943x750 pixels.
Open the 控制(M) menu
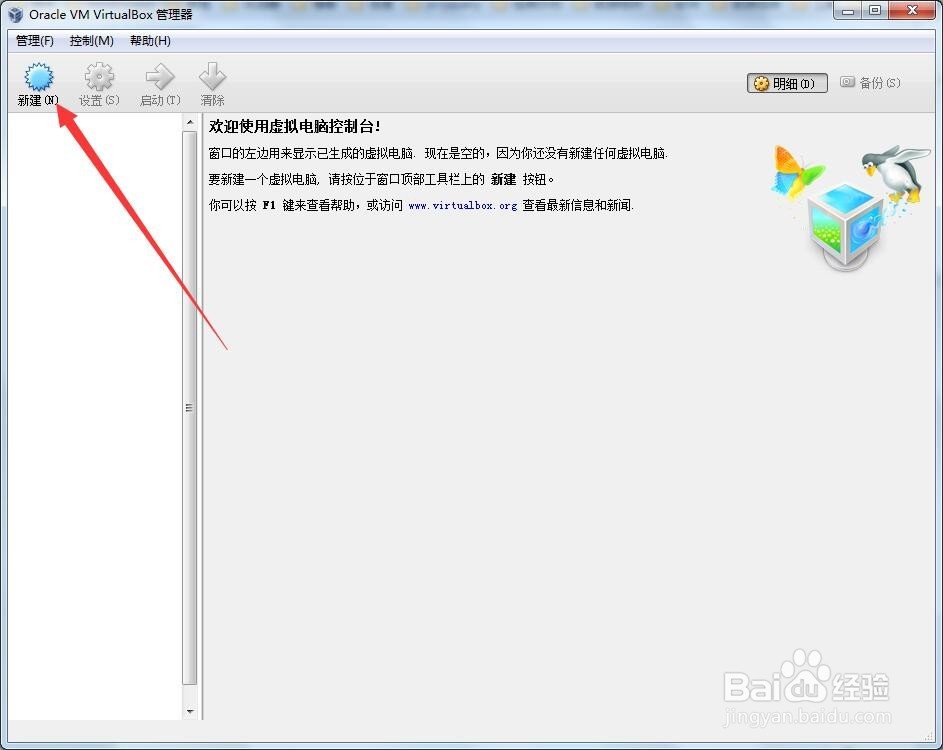[91, 41]
